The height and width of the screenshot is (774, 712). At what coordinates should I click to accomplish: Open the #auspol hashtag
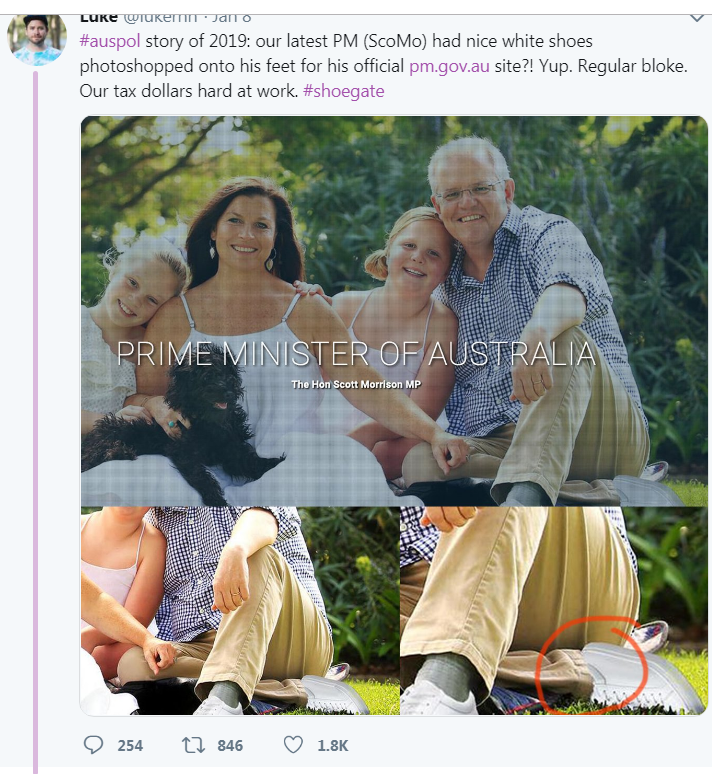110,40
